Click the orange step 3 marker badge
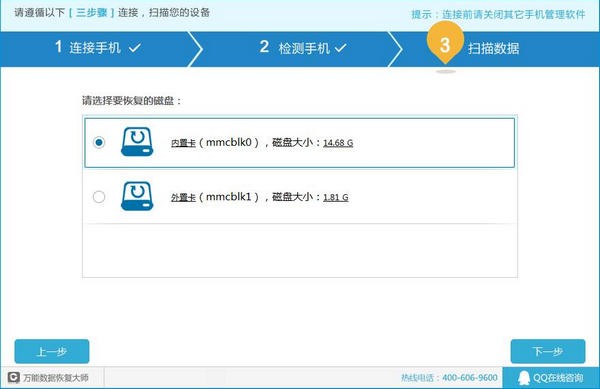This screenshot has width=600, height=389. click(445, 43)
